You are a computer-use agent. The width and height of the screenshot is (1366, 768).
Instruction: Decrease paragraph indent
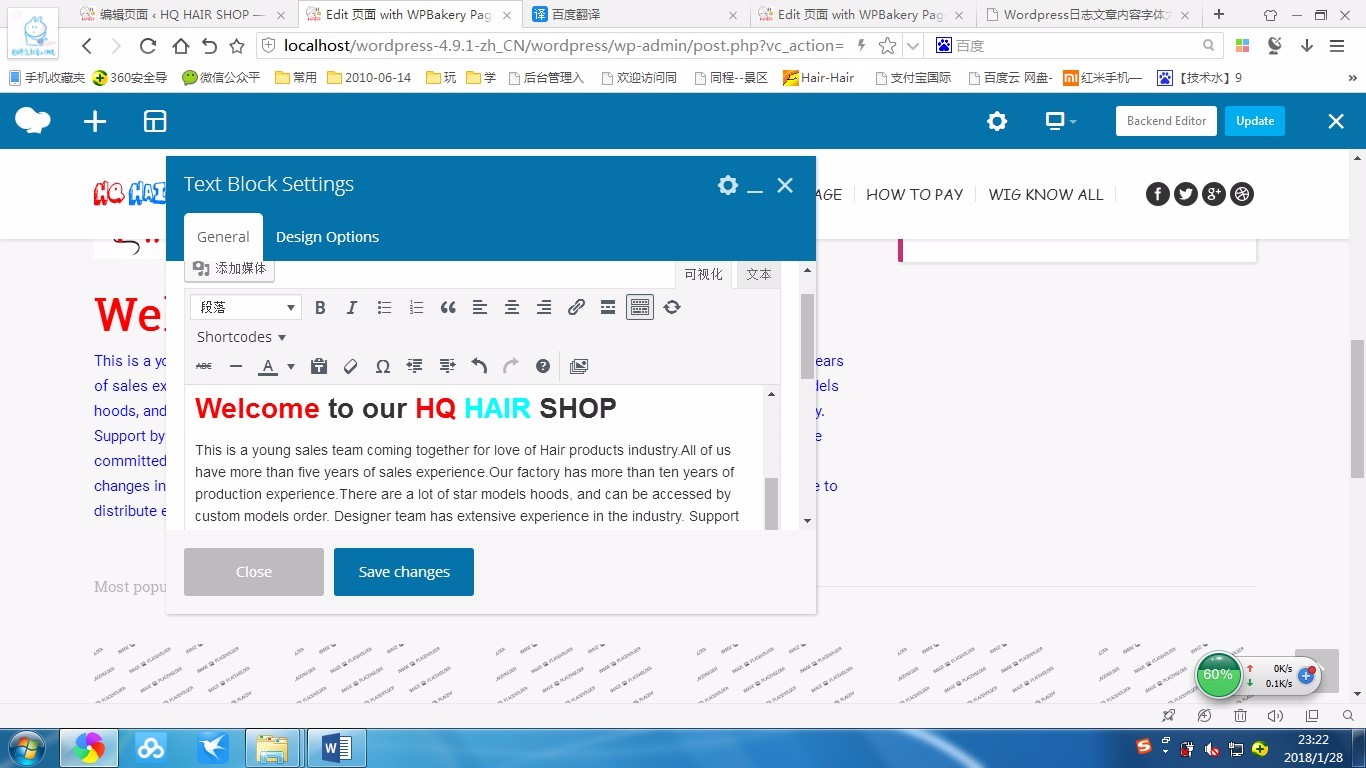[415, 367]
